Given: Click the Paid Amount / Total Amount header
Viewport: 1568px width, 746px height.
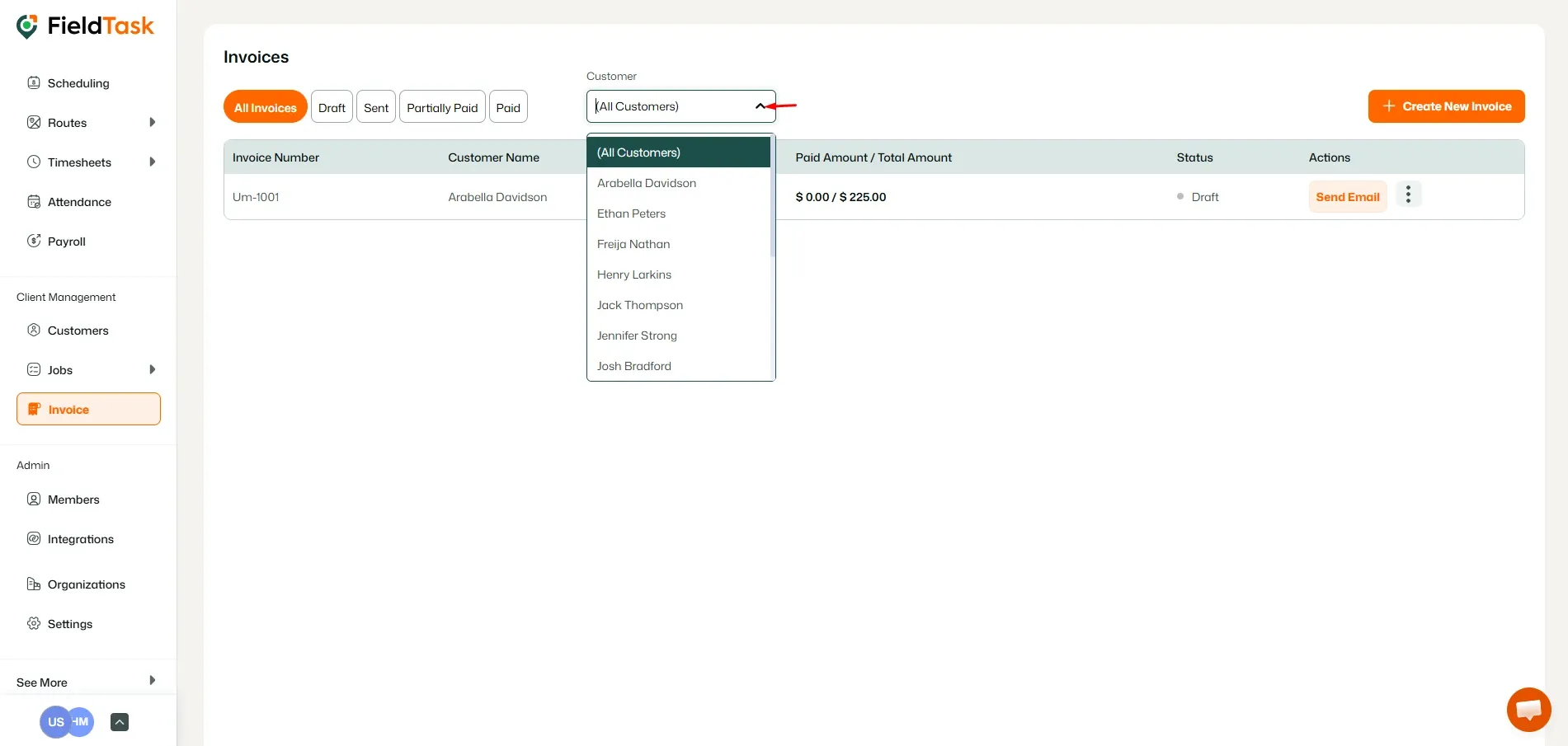Looking at the screenshot, I should click(x=873, y=157).
